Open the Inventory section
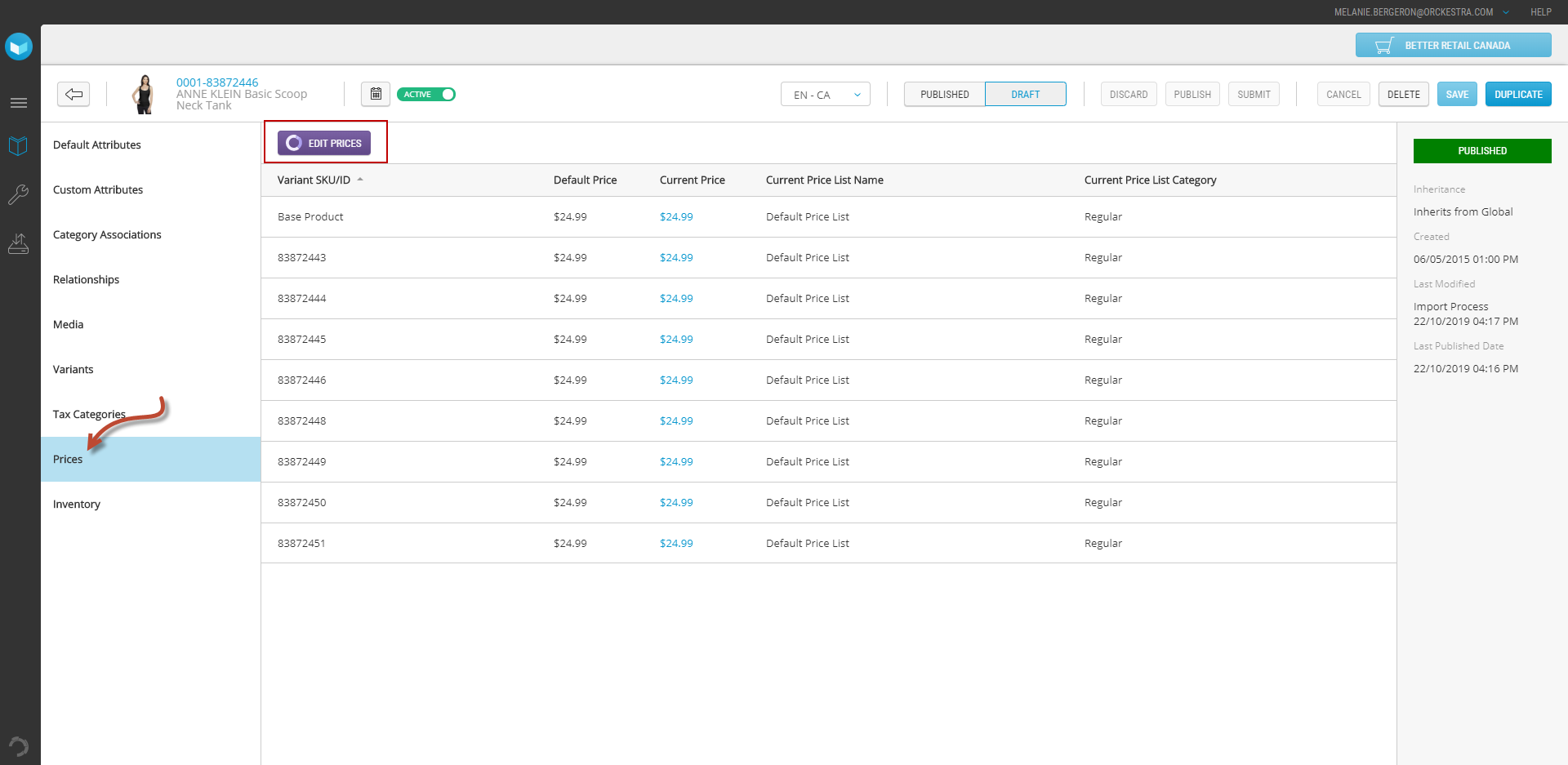 (x=77, y=505)
